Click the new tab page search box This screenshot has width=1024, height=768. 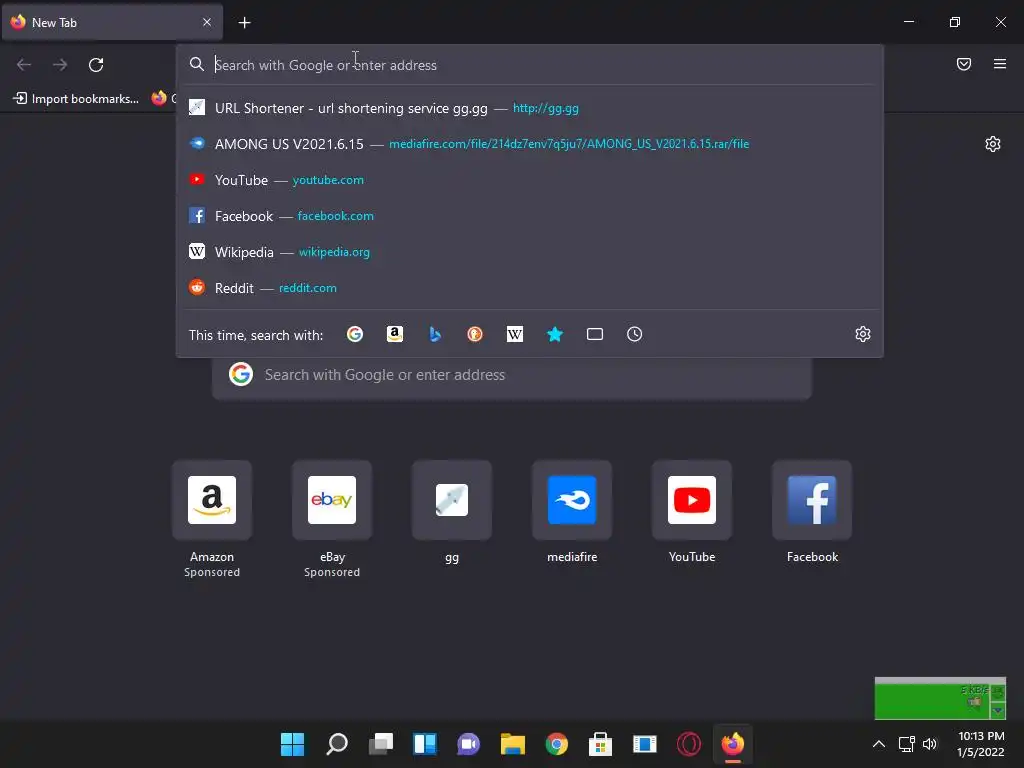coord(511,375)
